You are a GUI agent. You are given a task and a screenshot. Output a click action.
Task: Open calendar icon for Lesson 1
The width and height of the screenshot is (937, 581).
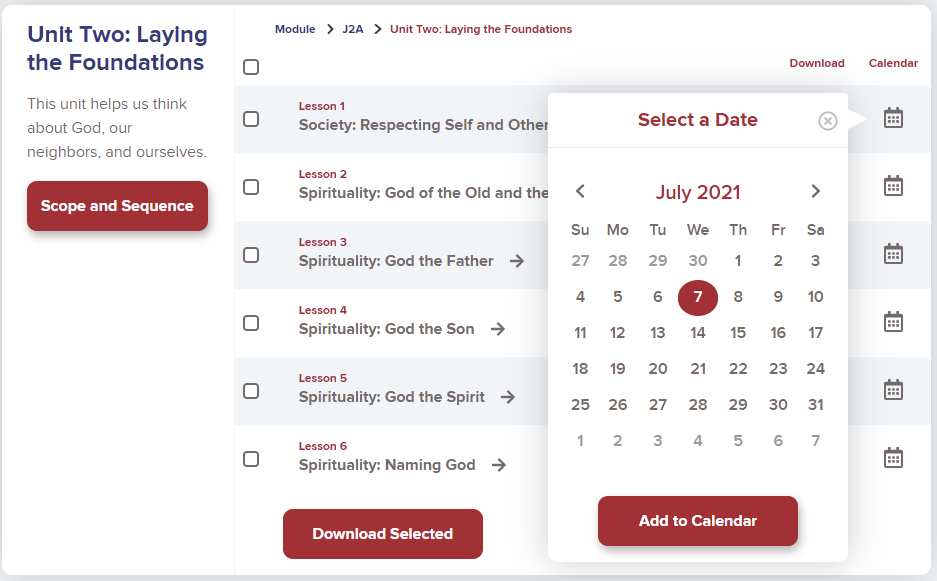tap(893, 118)
